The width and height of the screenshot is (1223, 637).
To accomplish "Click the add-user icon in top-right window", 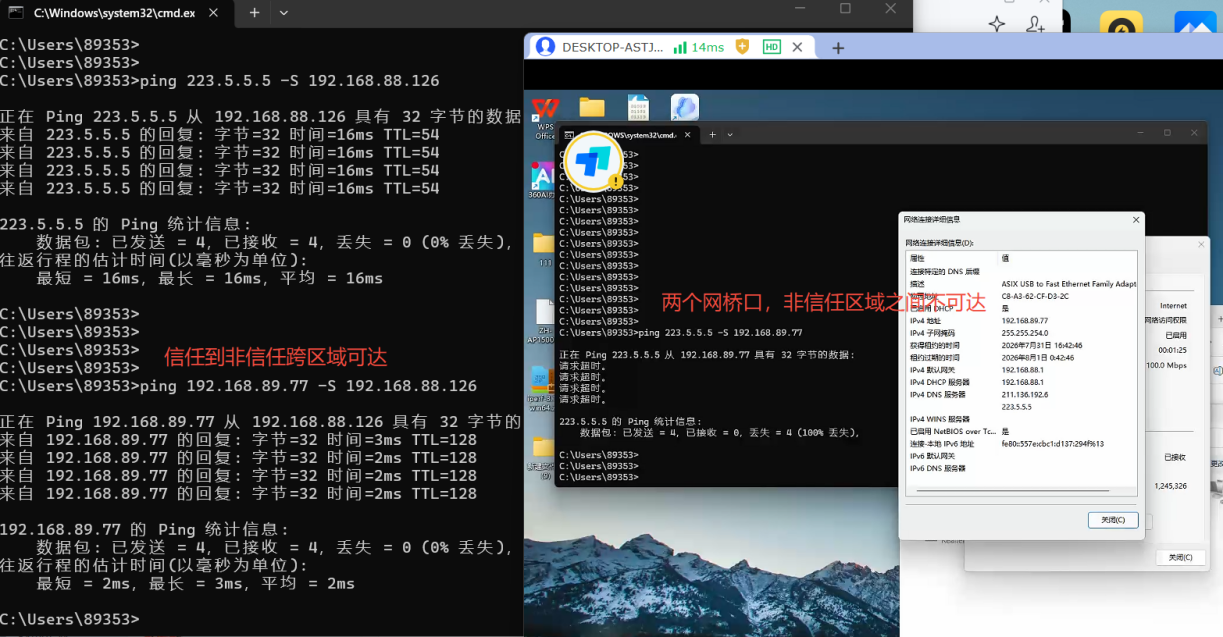I will (x=1035, y=25).
